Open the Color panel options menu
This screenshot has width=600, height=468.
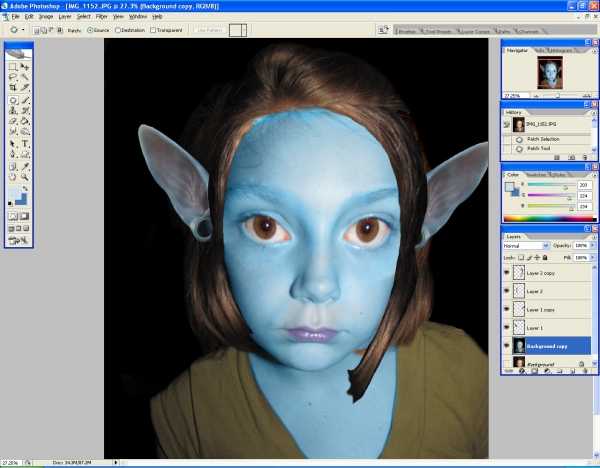[594, 175]
